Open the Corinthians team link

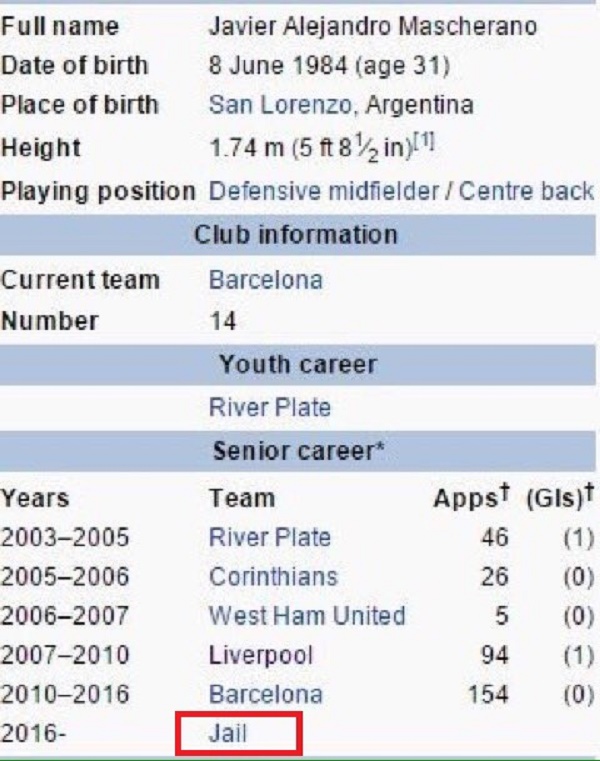click(x=273, y=577)
